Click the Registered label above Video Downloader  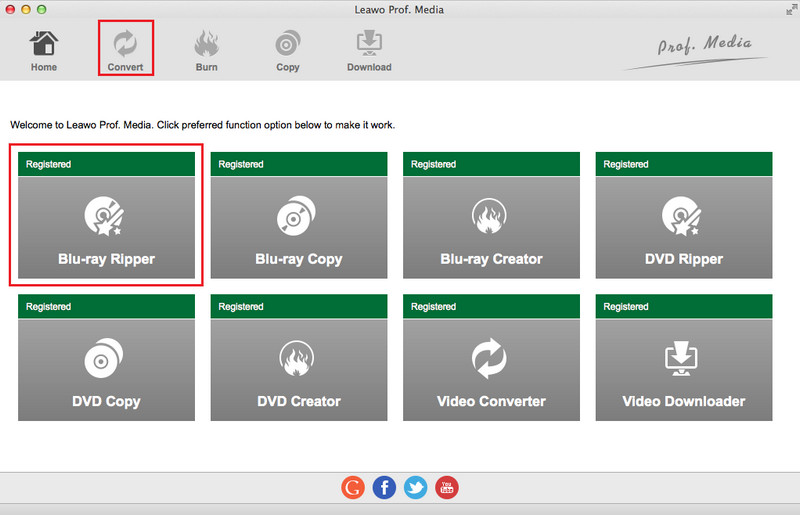(x=626, y=307)
